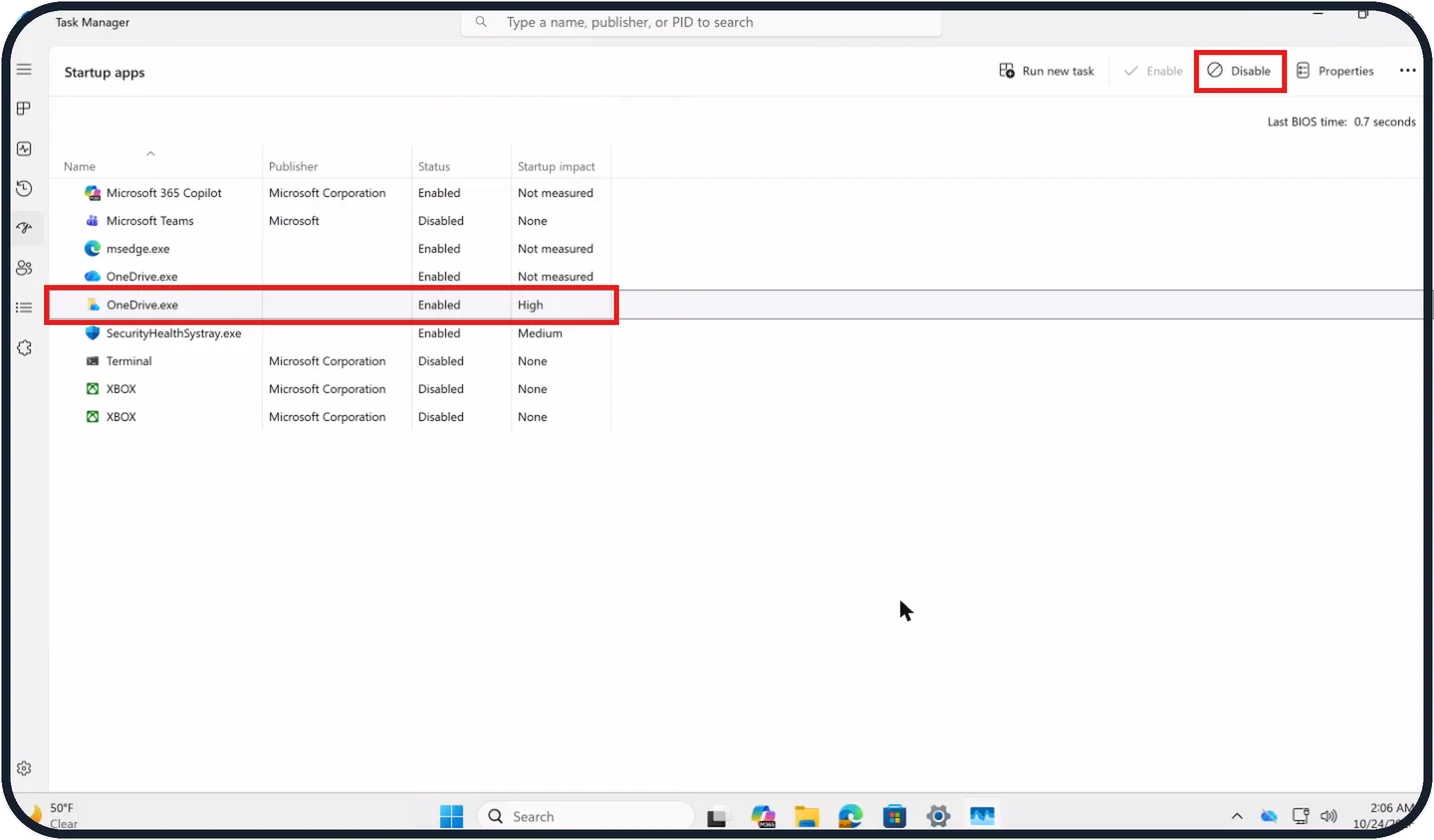Click Microsoft publisher cell of Teams row
Image resolution: width=1434 pixels, height=840 pixels.
[x=294, y=221]
